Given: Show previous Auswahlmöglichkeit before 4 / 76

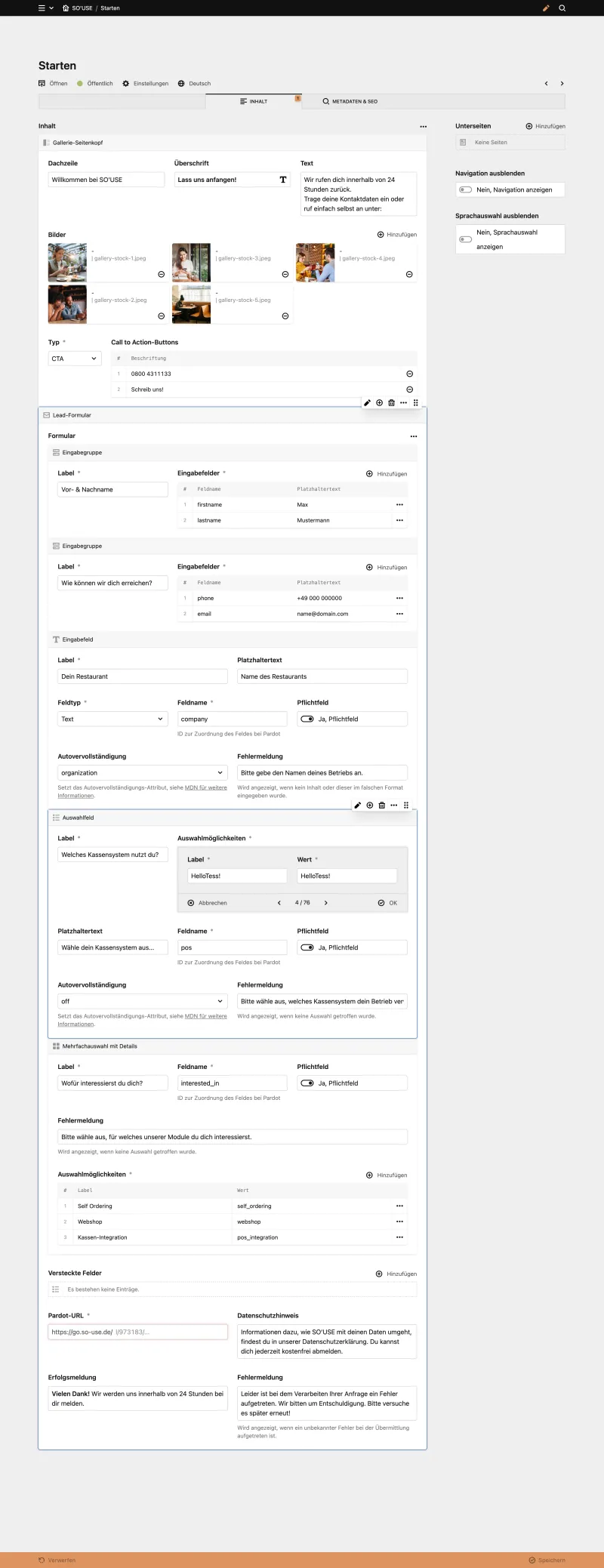Looking at the screenshot, I should (x=279, y=903).
